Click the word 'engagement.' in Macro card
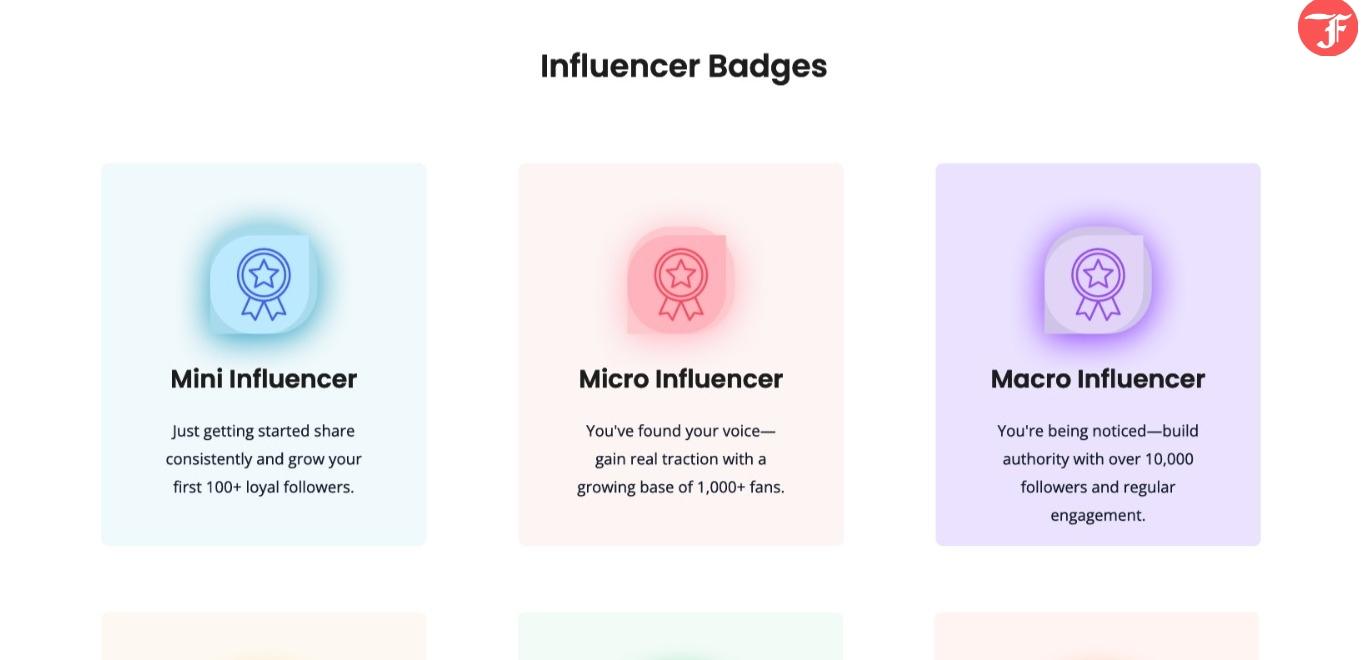This screenshot has width=1361, height=660. tap(1098, 515)
